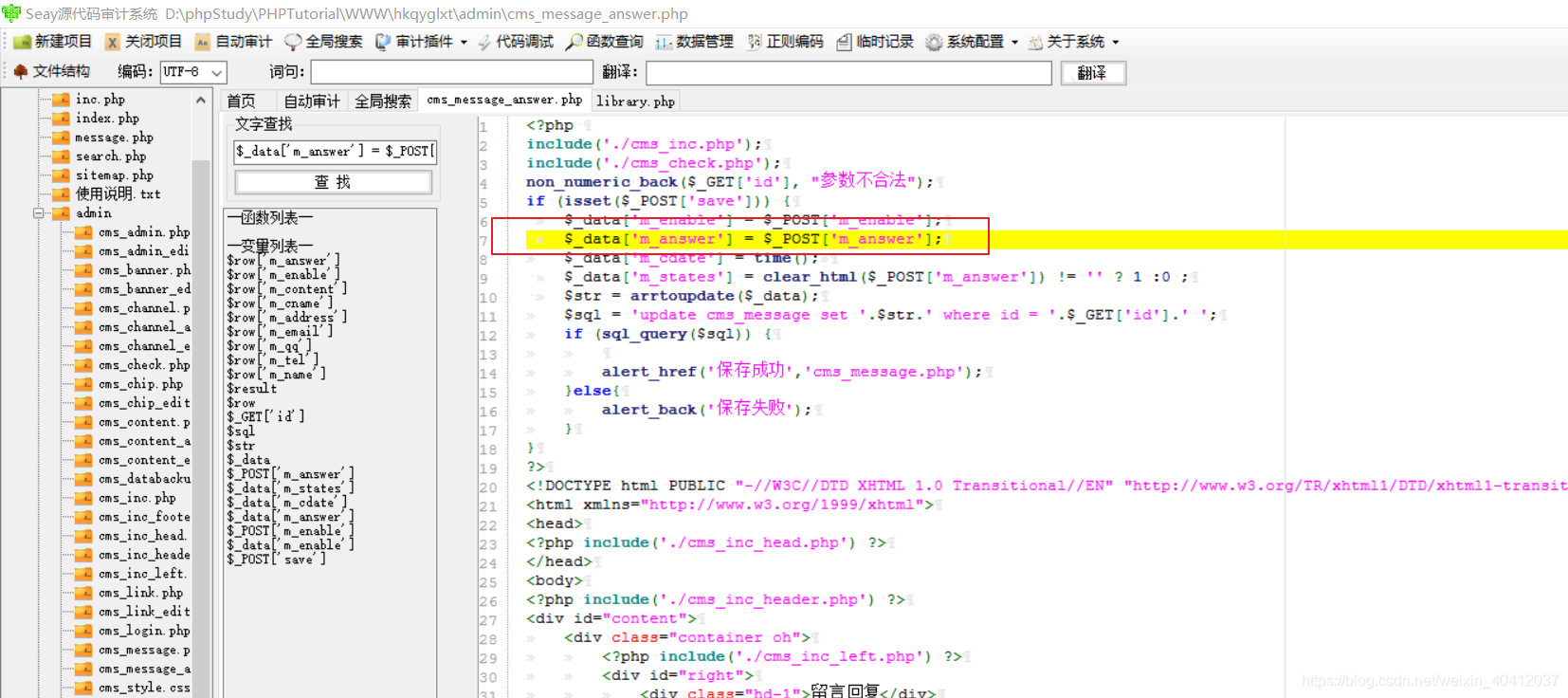Open 临时记录 from the toolbar
Screen dimensions: 1568x698
[875, 42]
